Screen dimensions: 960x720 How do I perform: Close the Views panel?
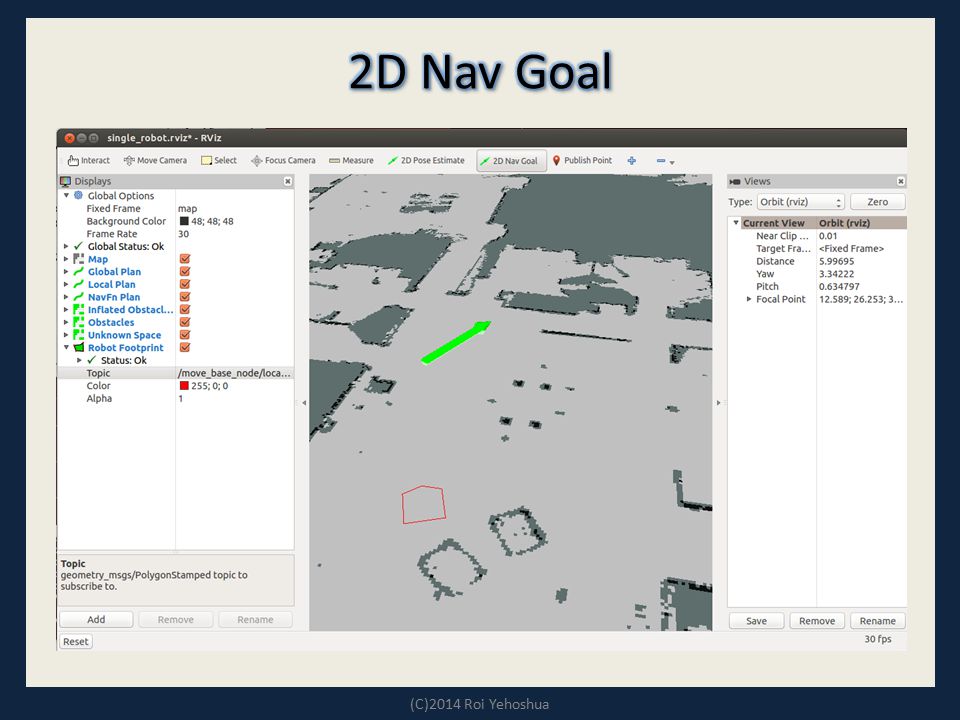901,181
